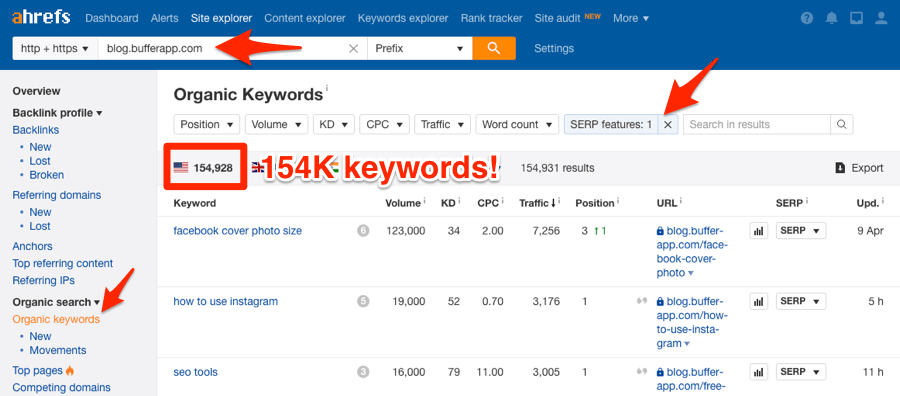
Task: Open chart icon for how to use instagram
Action: click(x=759, y=301)
